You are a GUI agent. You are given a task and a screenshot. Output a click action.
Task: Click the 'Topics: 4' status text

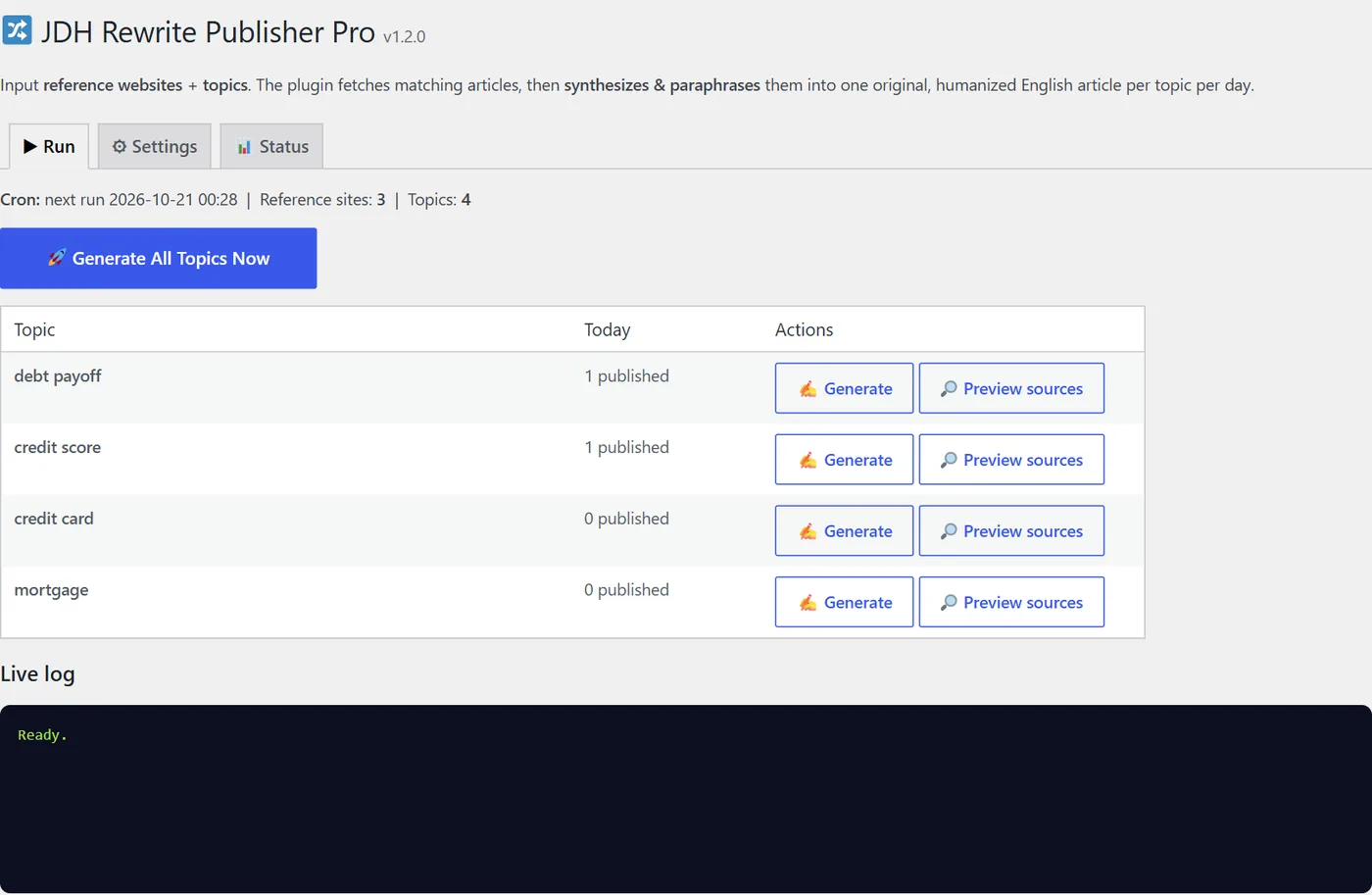point(439,200)
